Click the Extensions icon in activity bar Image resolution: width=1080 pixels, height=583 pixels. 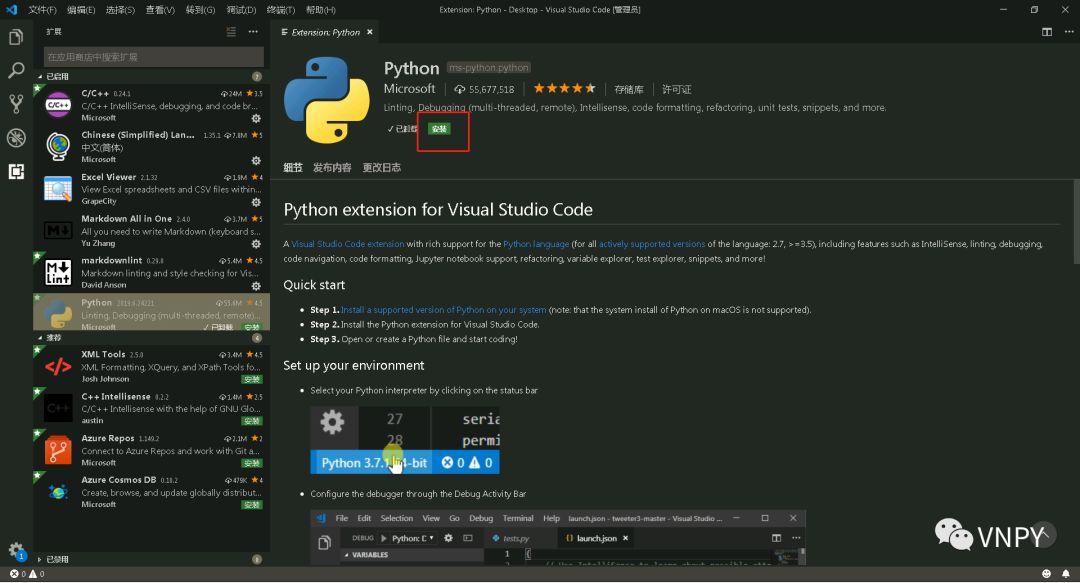(x=16, y=171)
